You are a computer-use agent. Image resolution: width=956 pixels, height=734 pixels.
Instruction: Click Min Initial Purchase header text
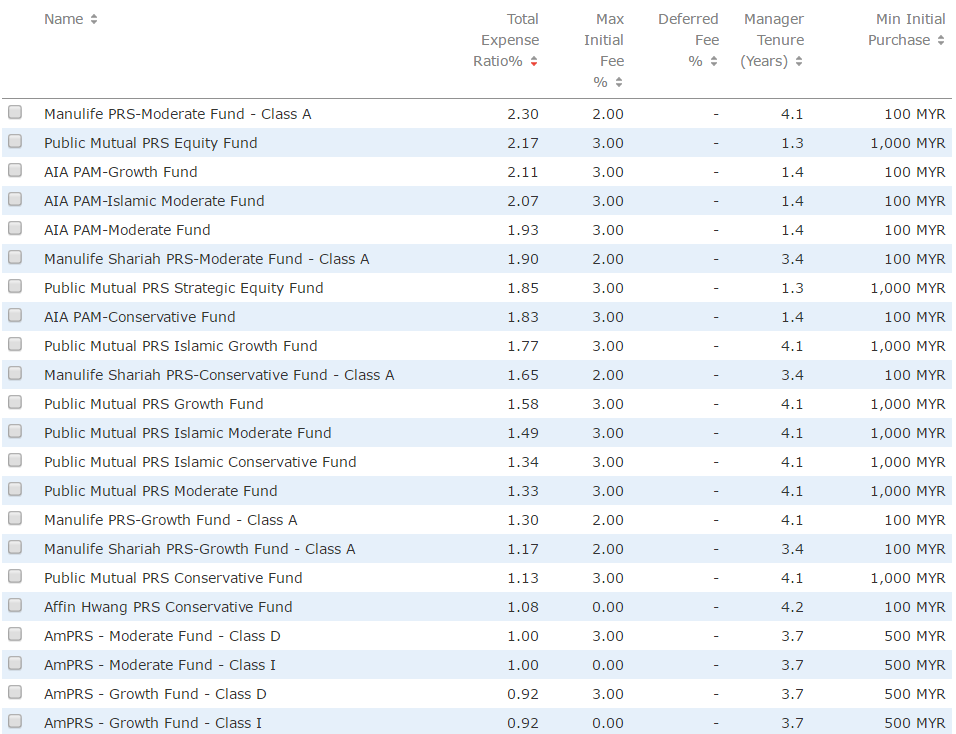[x=907, y=30]
